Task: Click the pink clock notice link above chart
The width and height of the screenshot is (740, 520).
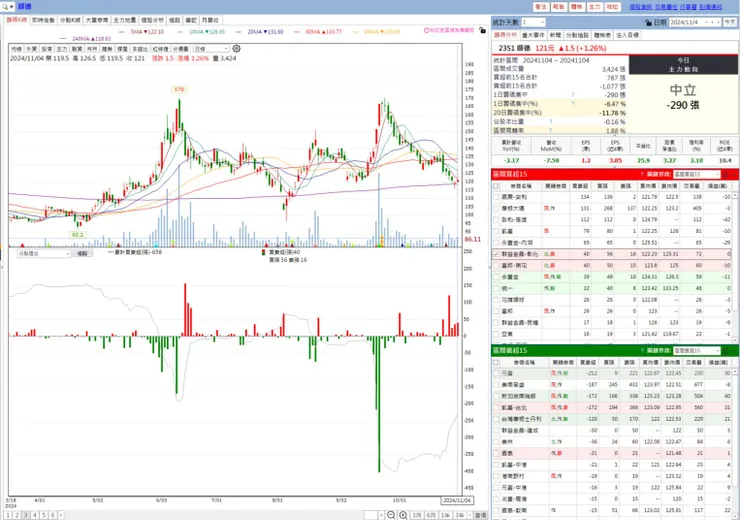Action: (449, 30)
